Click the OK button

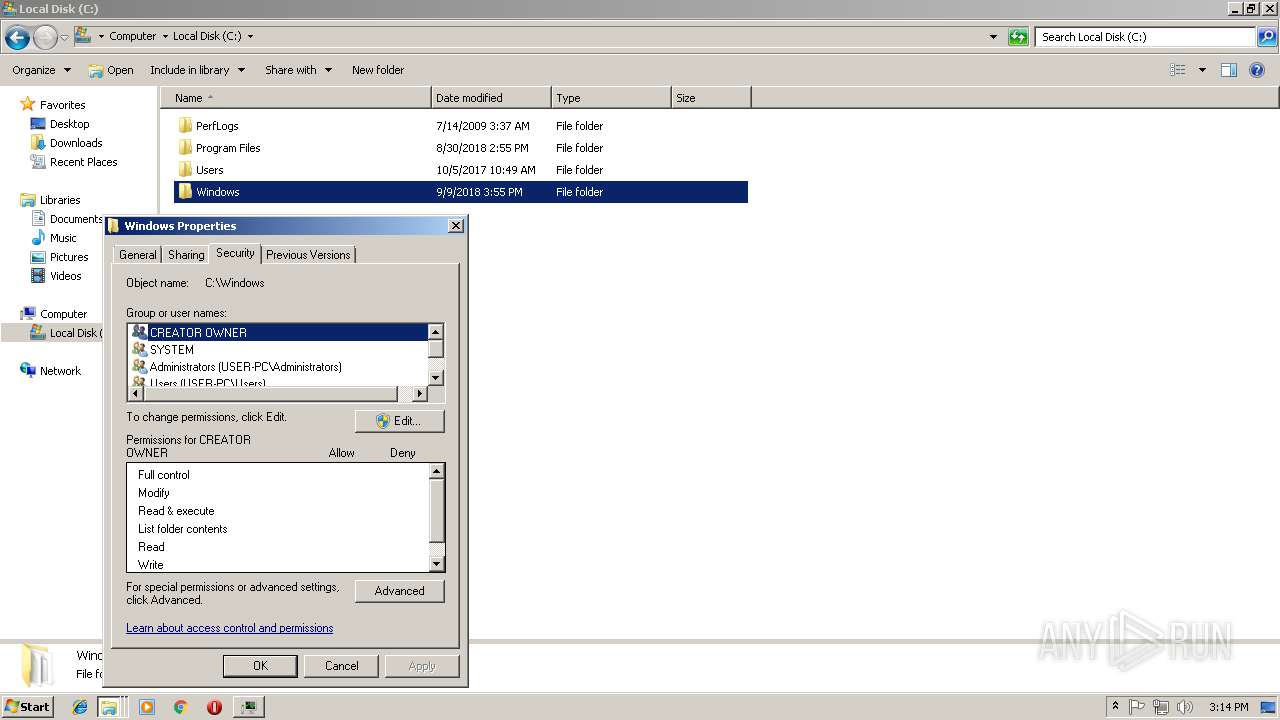point(260,666)
